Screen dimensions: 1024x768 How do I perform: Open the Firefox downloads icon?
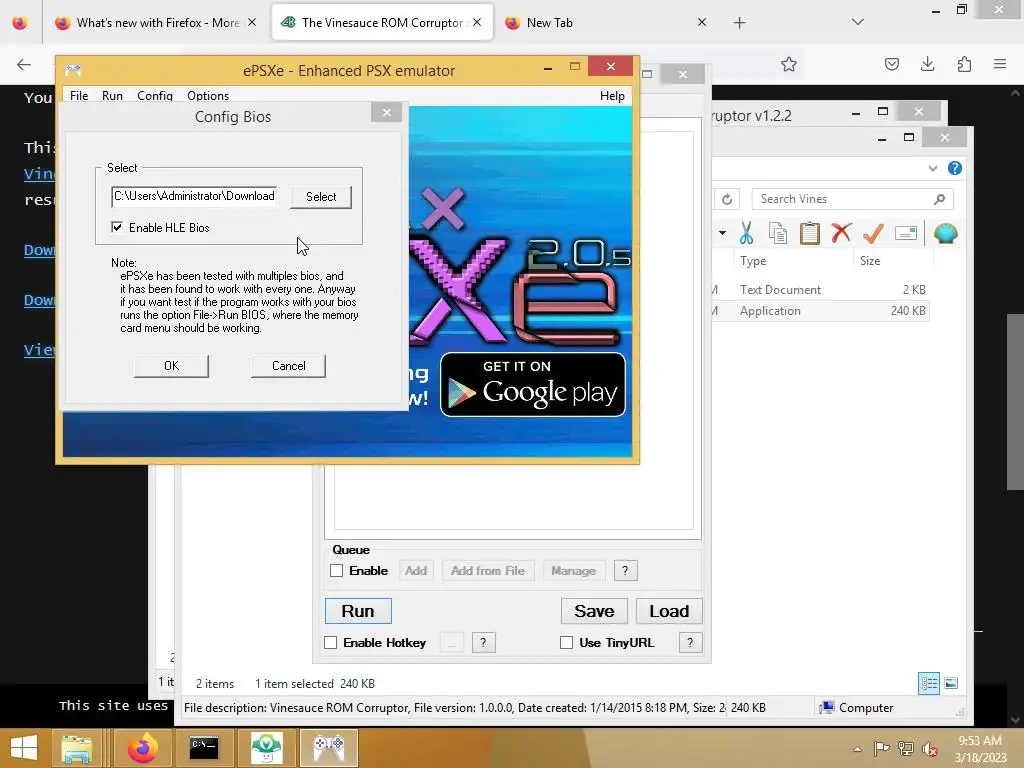coord(927,64)
